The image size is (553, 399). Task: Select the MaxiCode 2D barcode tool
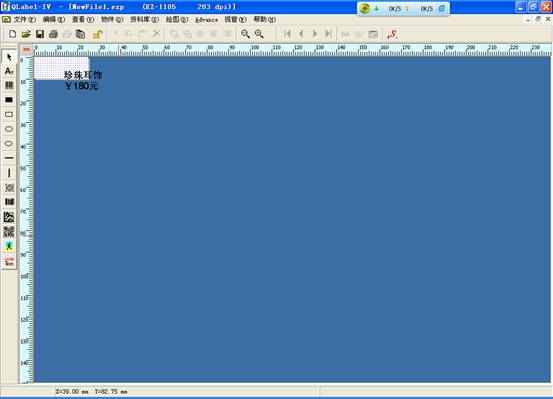pos(9,188)
